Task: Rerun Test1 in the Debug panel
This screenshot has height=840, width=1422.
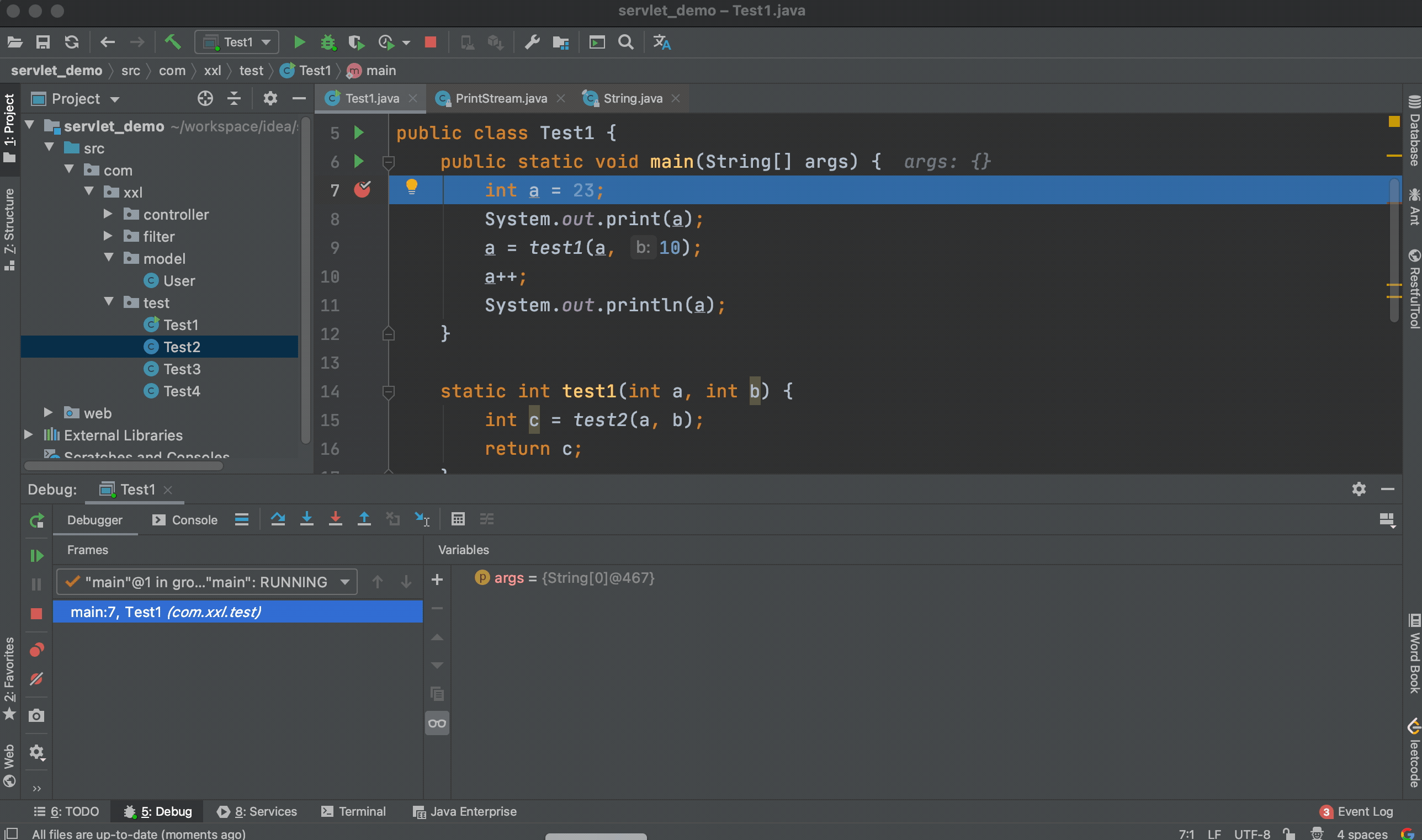Action: pos(37,520)
